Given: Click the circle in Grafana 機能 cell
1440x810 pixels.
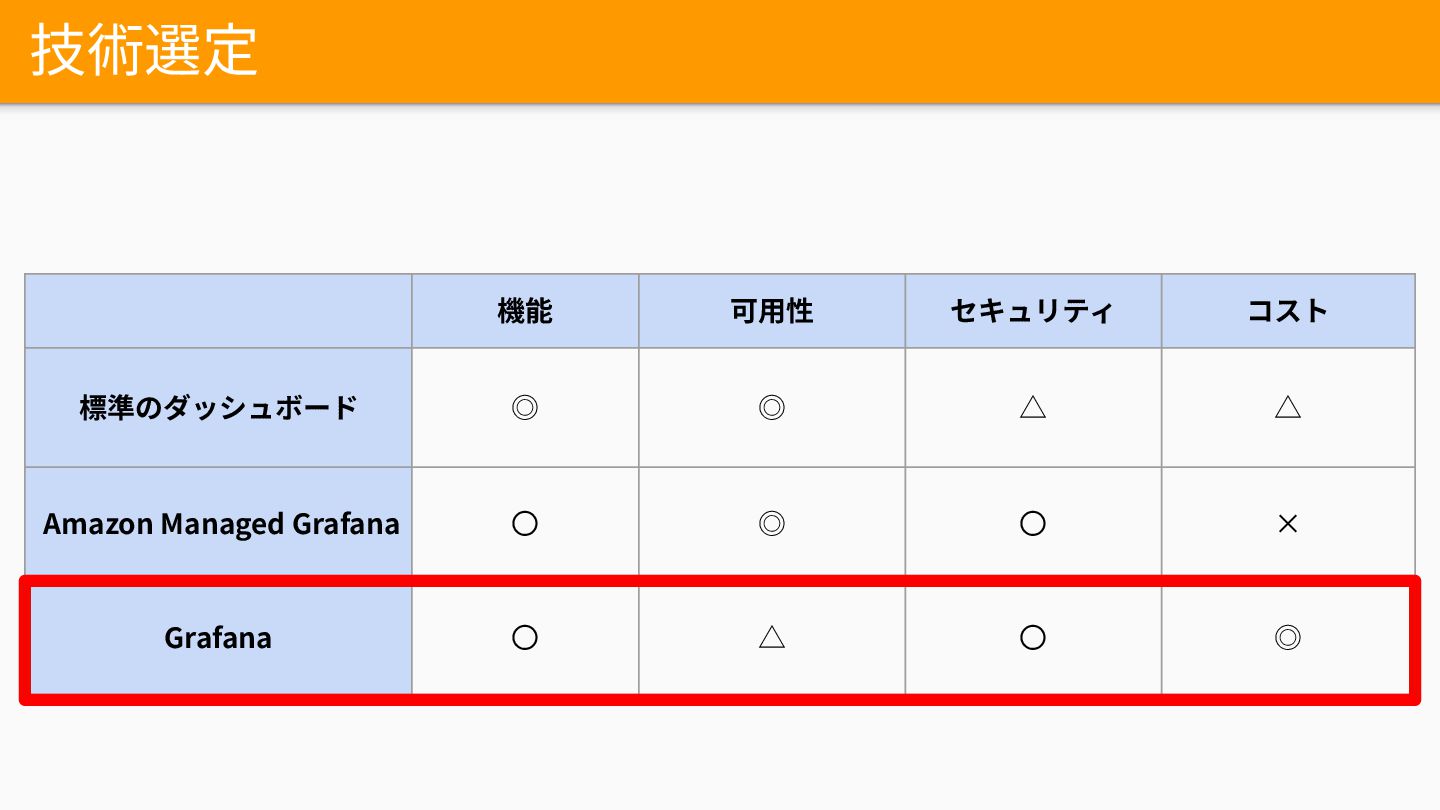Looking at the screenshot, I should 525,638.
